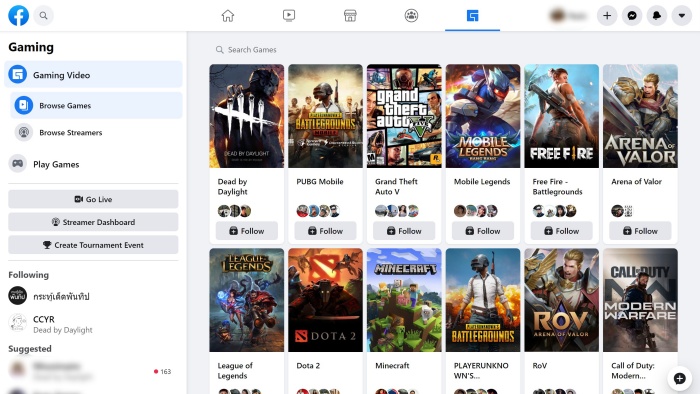
Task: Open Grand Theft Auto V cover
Action: (404, 116)
